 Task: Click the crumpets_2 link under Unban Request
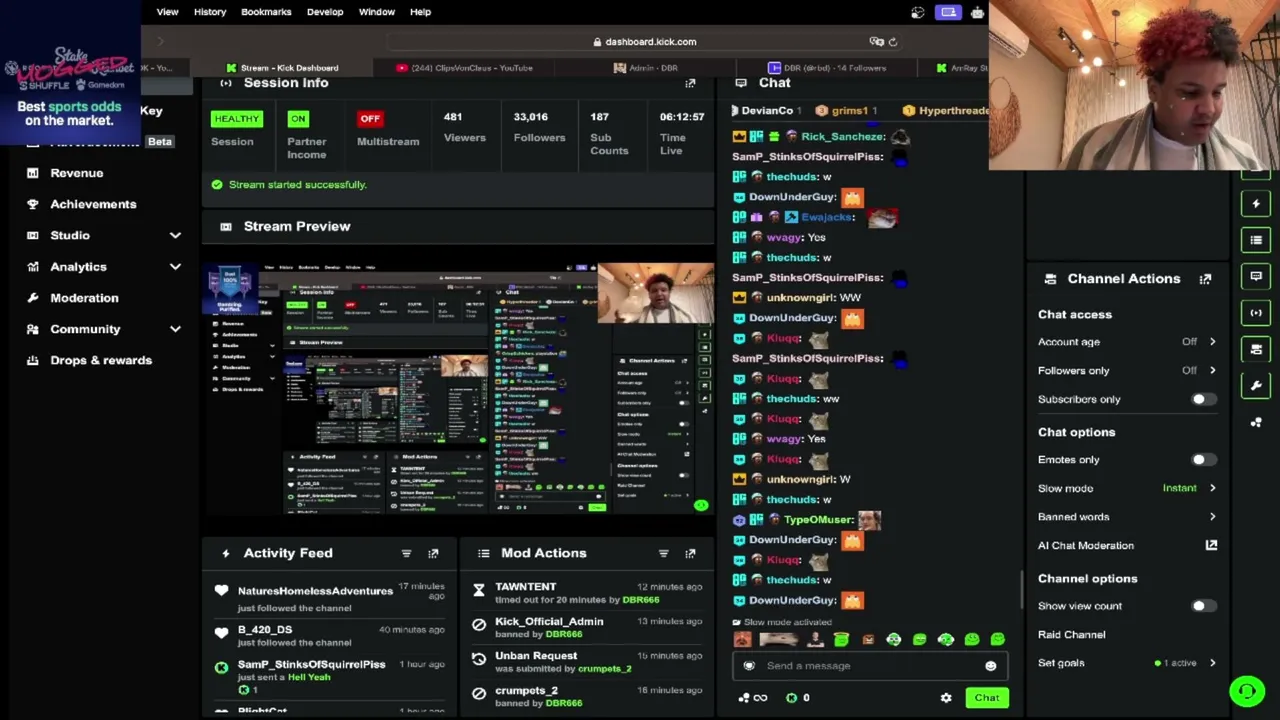pyautogui.click(x=604, y=669)
